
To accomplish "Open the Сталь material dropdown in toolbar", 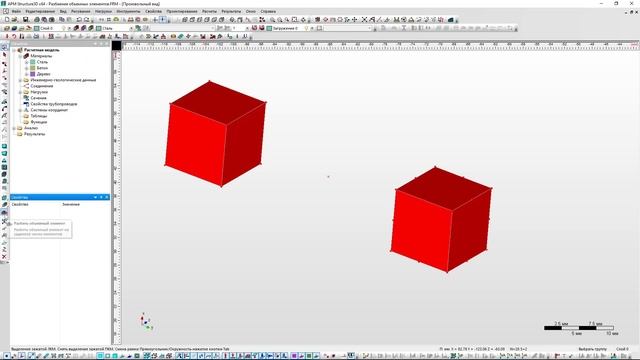I will pos(131,28).
